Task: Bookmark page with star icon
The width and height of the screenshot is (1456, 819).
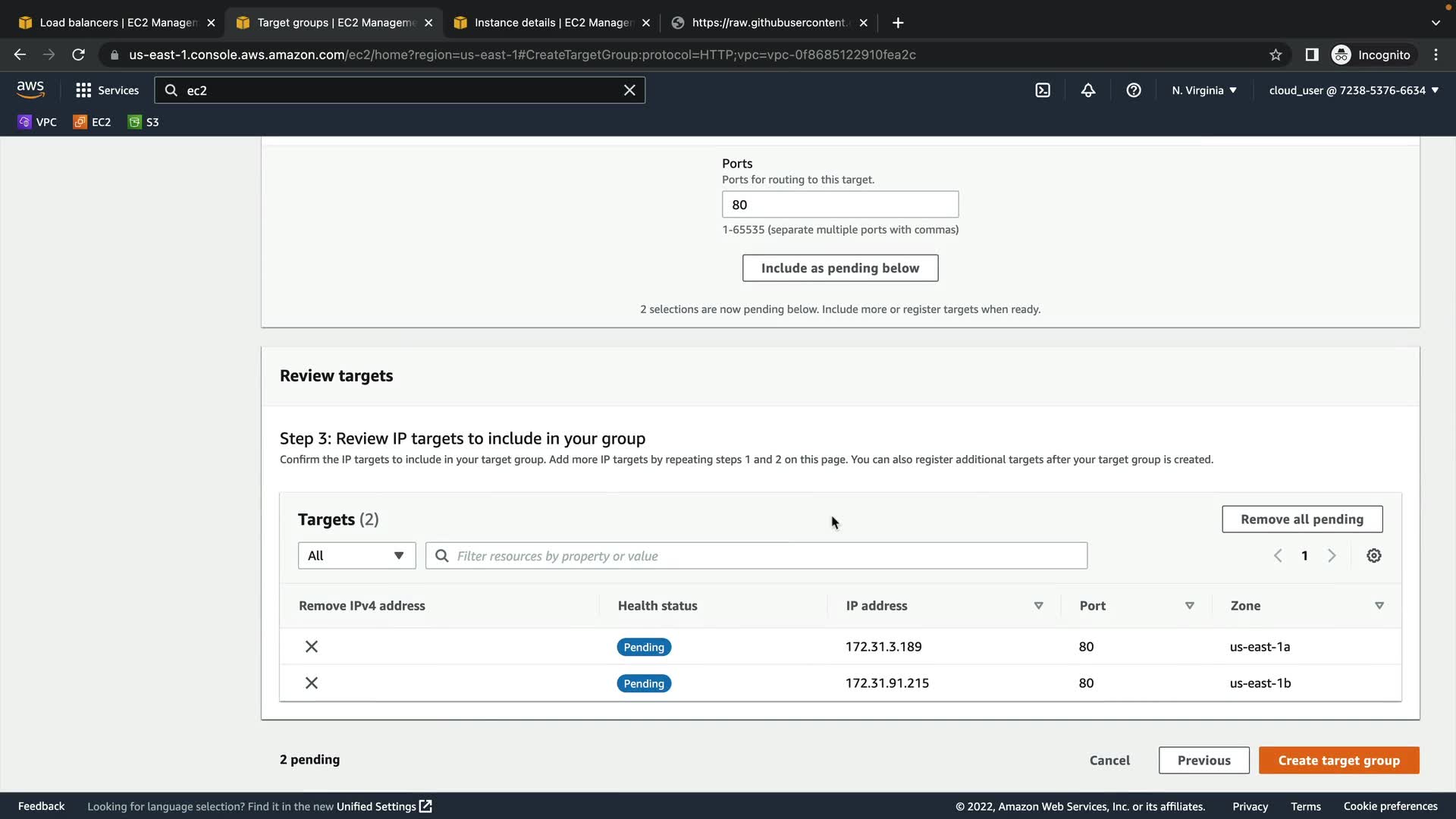Action: [1276, 55]
